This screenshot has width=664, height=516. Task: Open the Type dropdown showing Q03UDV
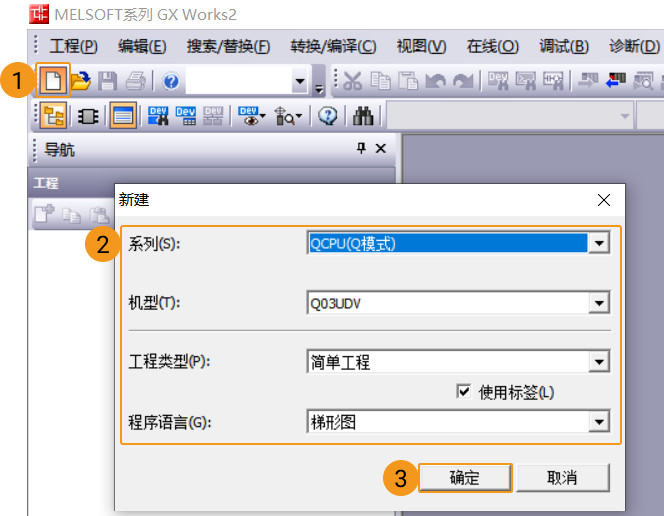point(599,303)
